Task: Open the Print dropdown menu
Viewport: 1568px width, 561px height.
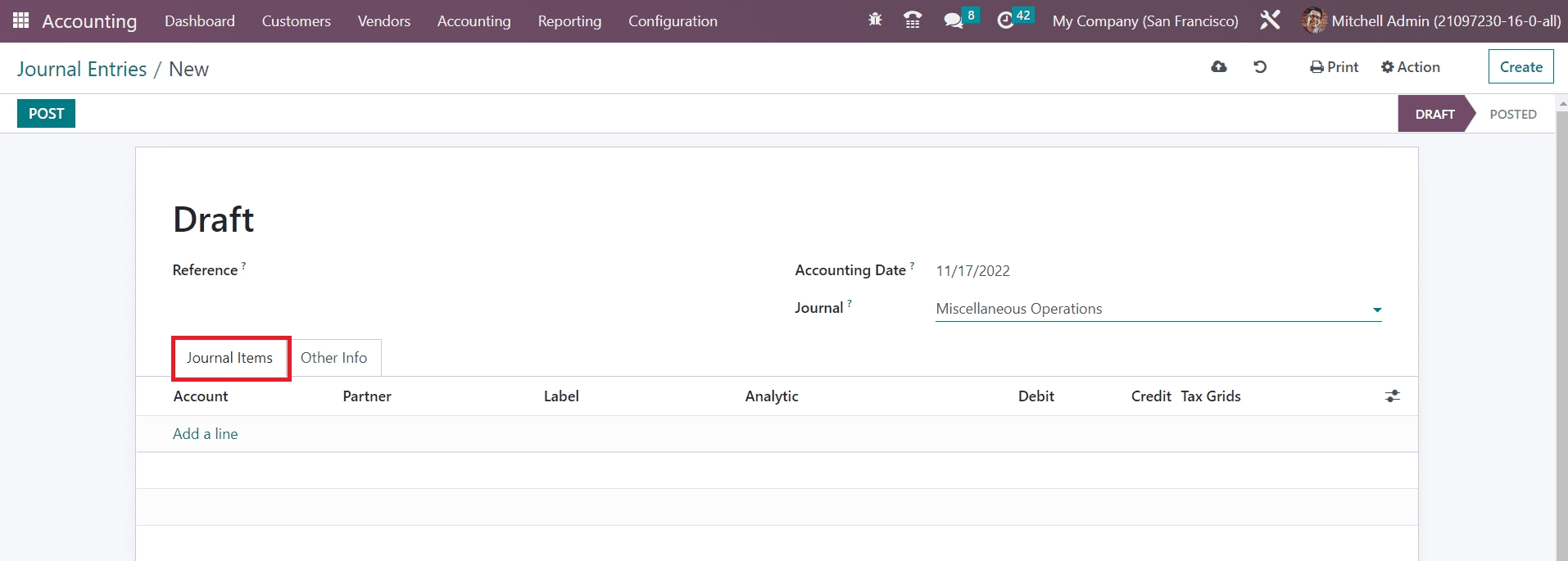Action: click(x=1334, y=67)
